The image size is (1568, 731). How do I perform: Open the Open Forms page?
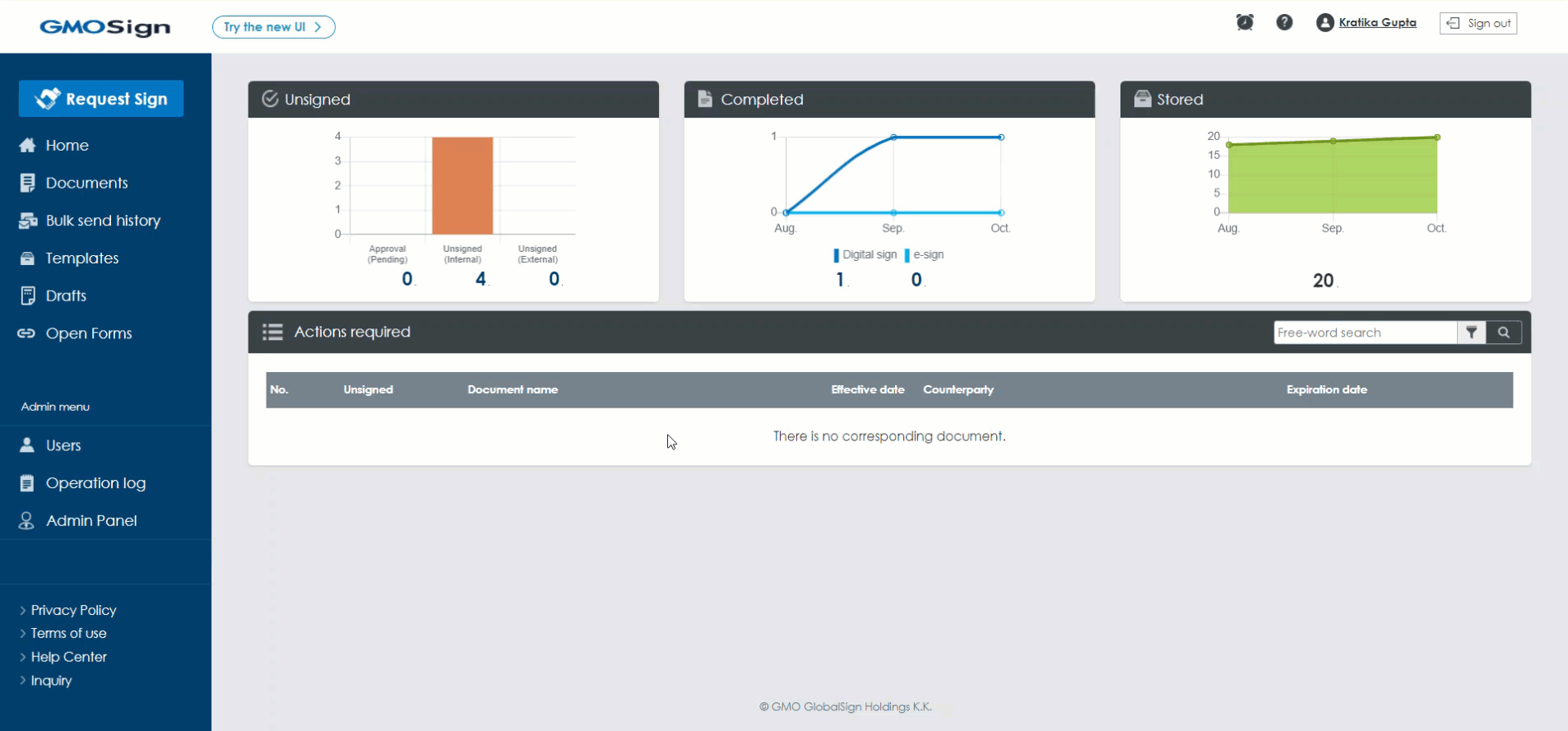click(x=89, y=333)
